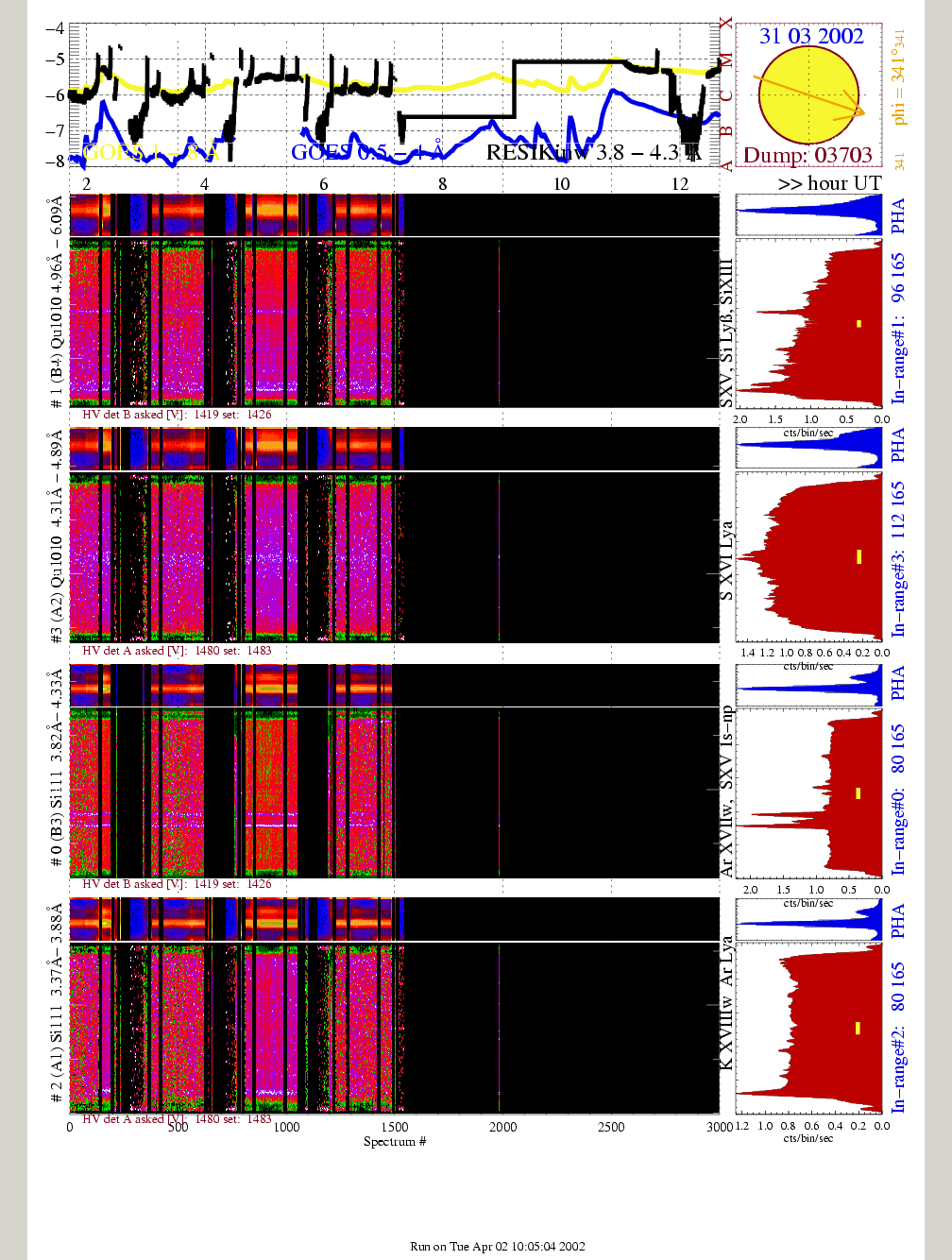Click the In-range#3: 112 165 label
Image resolution: width=952 pixels, height=1260 pixels.
898,559
